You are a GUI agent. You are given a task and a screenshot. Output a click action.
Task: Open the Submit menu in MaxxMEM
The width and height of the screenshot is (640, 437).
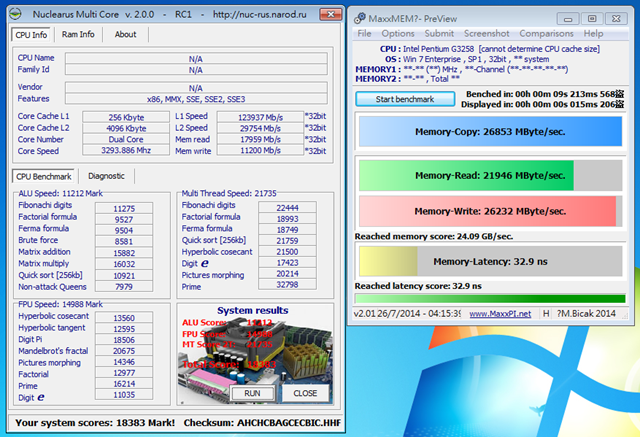coord(439,33)
